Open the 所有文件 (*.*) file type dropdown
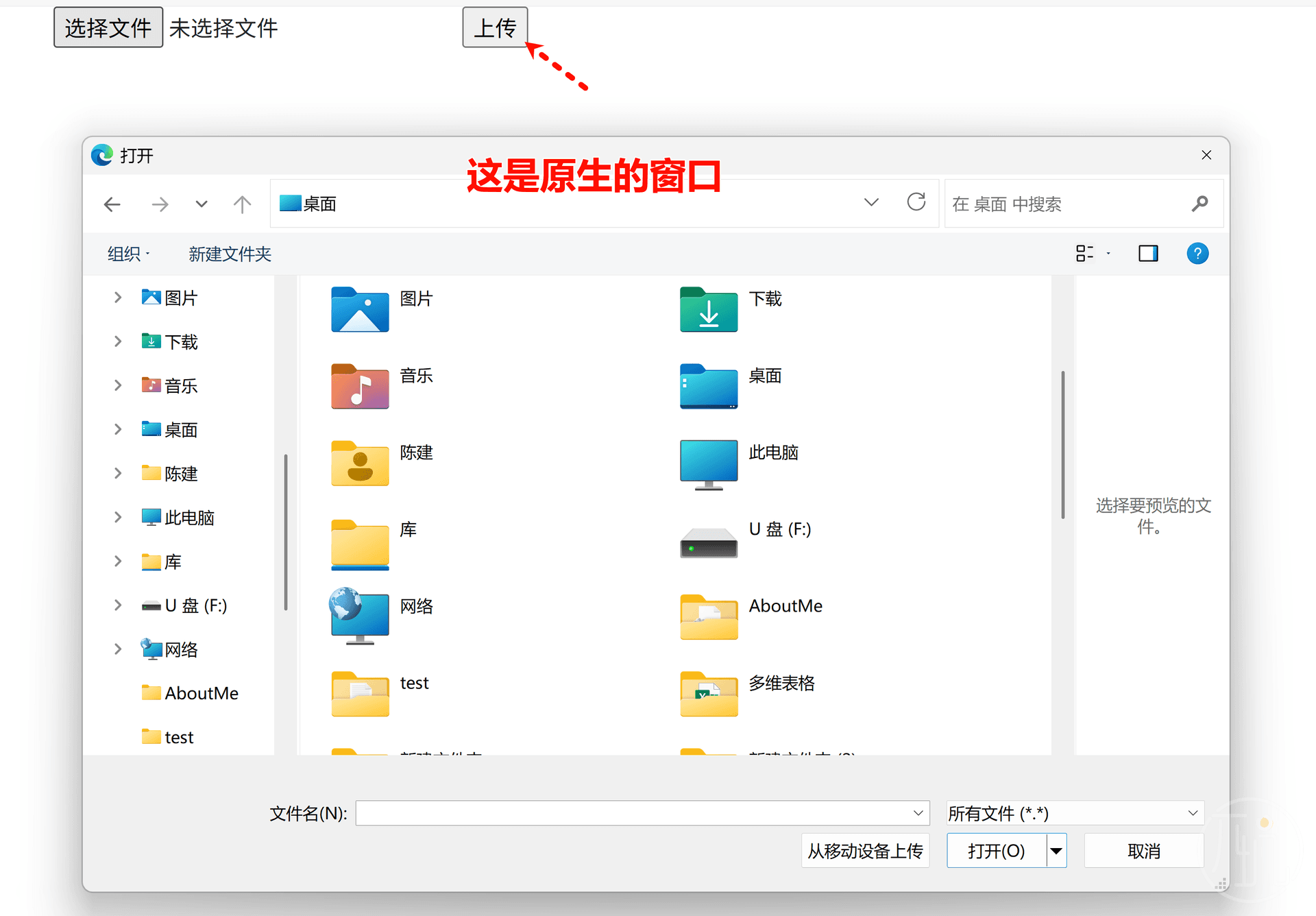1316x916 pixels. (1074, 813)
